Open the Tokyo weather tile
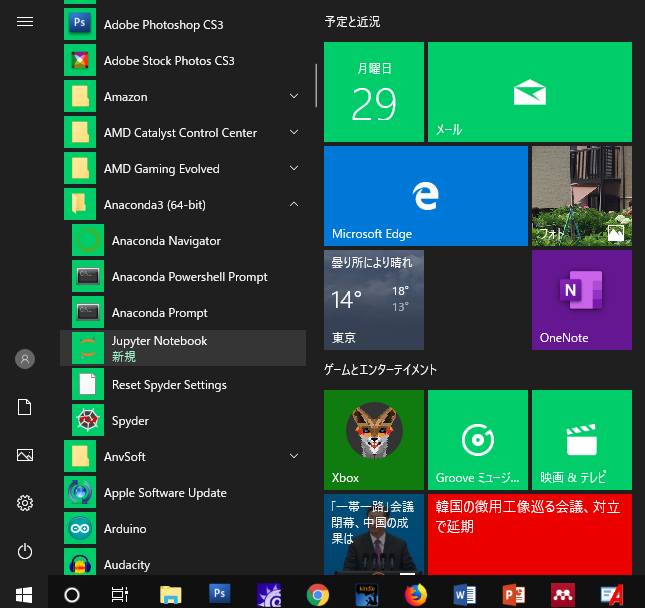The image size is (645, 608). [374, 300]
